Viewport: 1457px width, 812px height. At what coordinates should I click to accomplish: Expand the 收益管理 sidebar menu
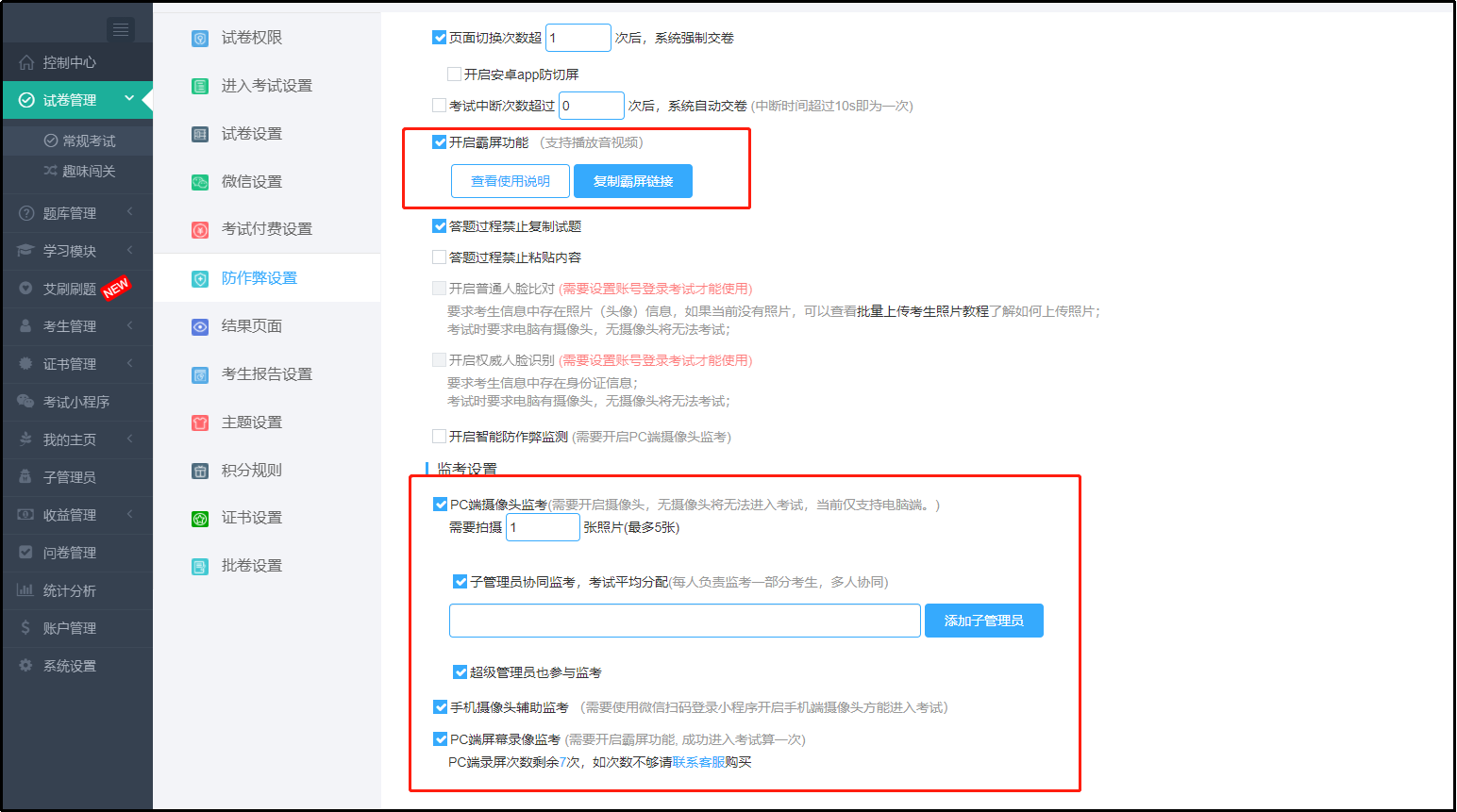pyautogui.click(x=129, y=513)
